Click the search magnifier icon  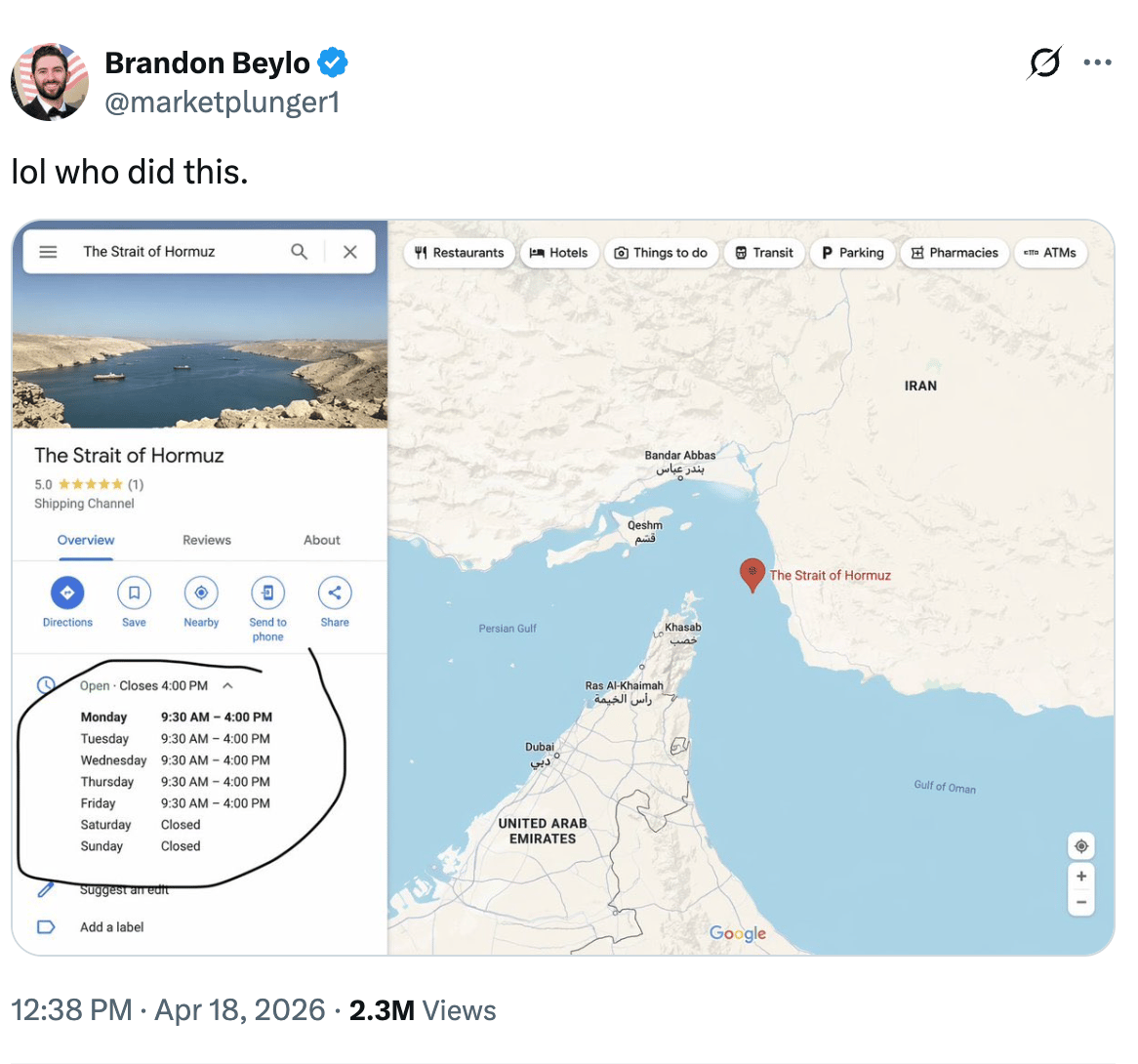point(300,252)
